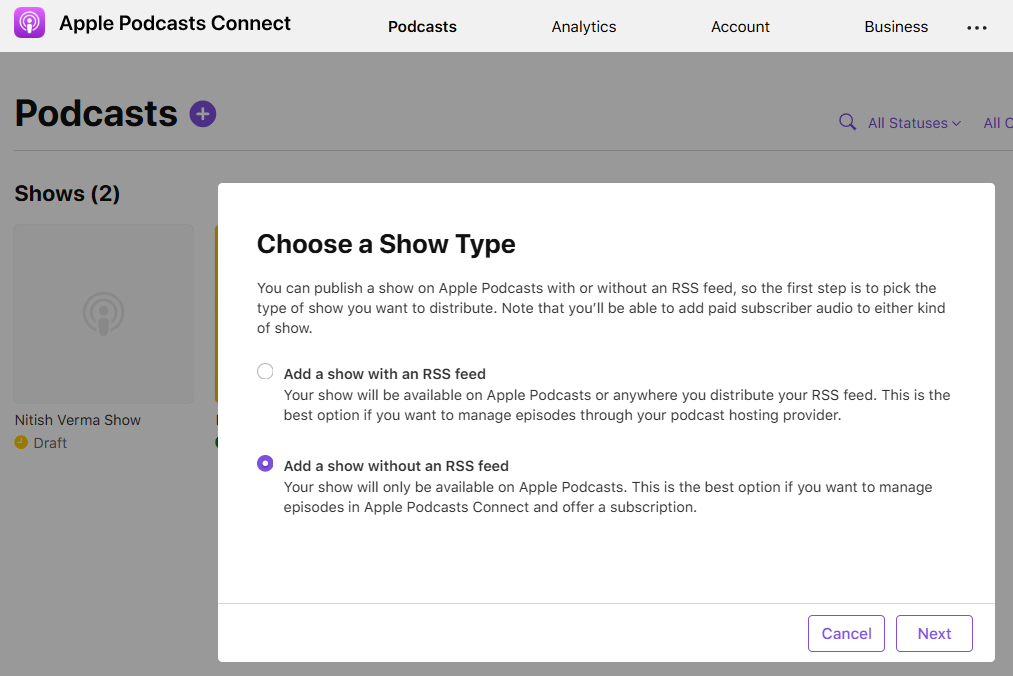Click the 'Podcasts' page heading
The image size is (1013, 676).
pos(96,114)
